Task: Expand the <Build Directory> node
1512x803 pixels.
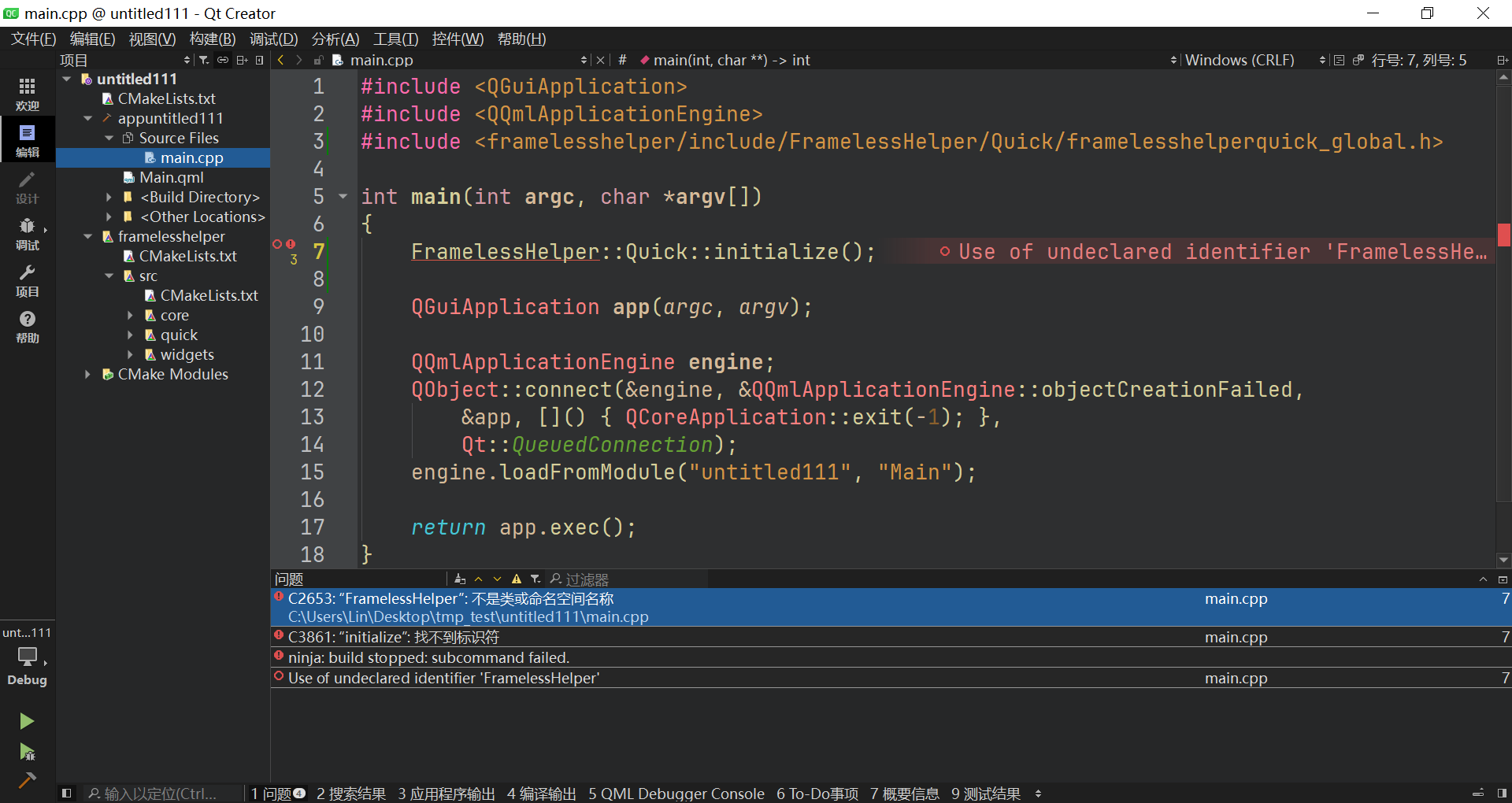Action: click(109, 197)
